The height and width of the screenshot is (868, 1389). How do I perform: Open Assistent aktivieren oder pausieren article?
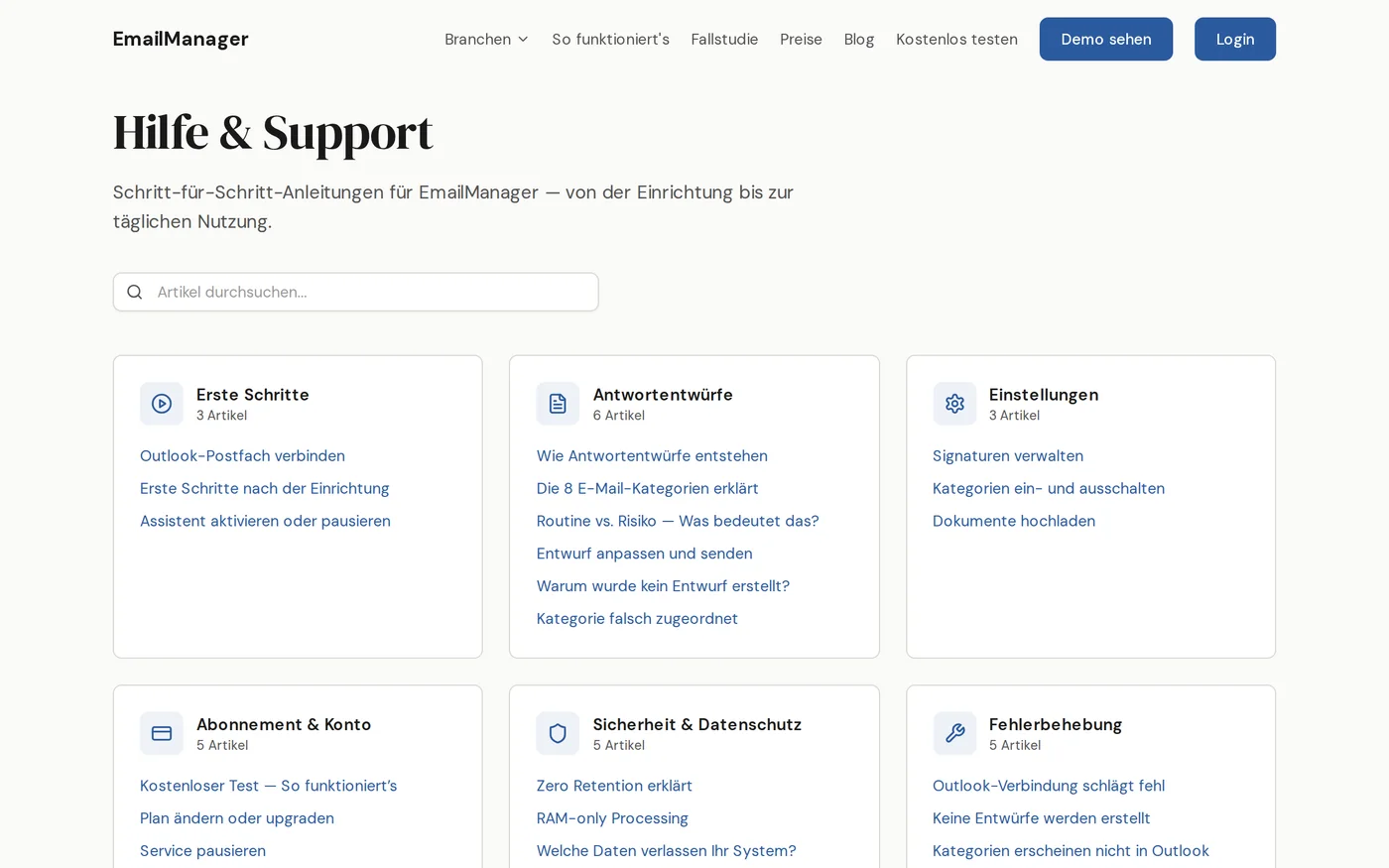(265, 521)
